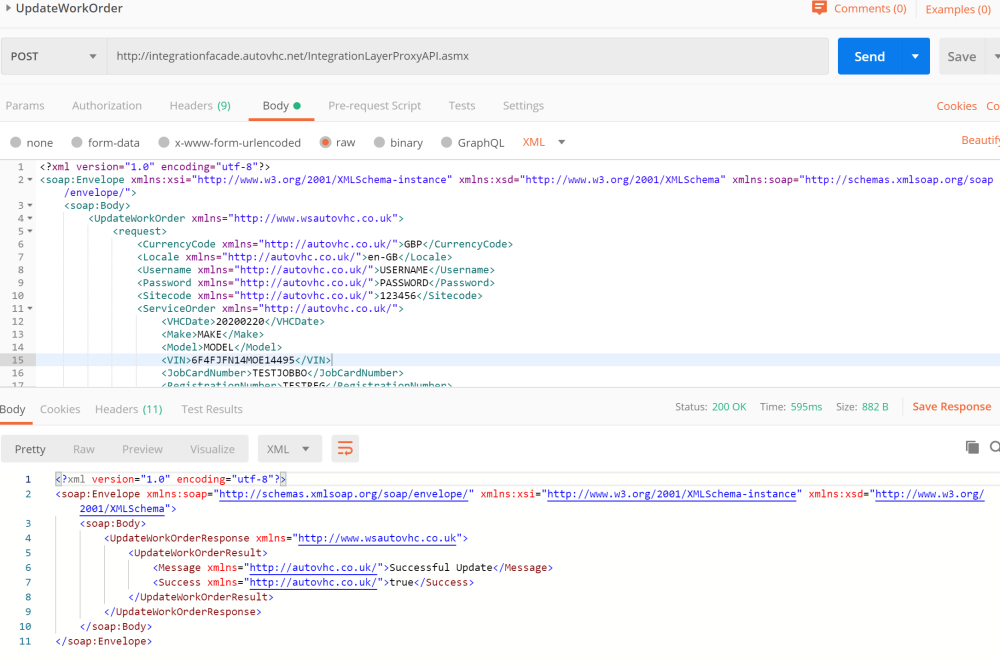Send the request
Image resolution: width=1000 pixels, height=663 pixels.
coord(870,56)
